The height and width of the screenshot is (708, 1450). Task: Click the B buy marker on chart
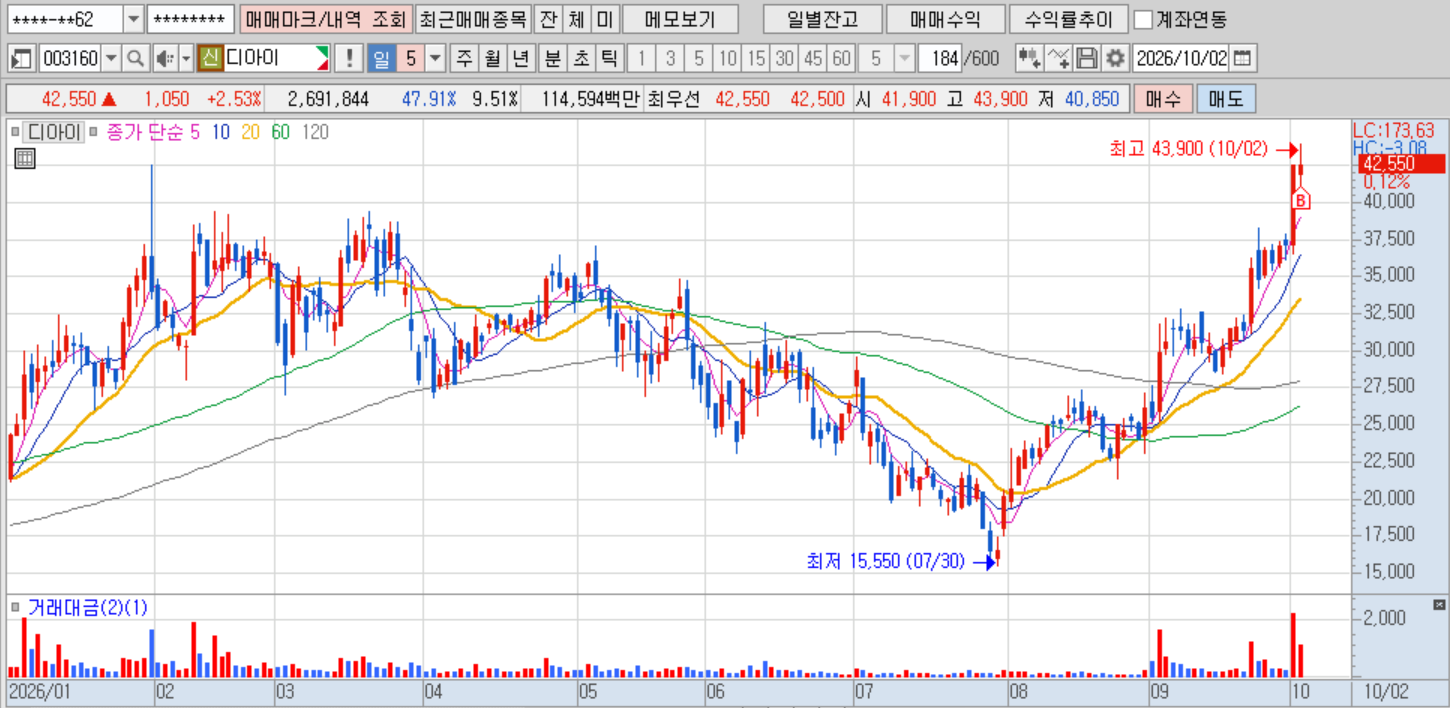(1301, 201)
